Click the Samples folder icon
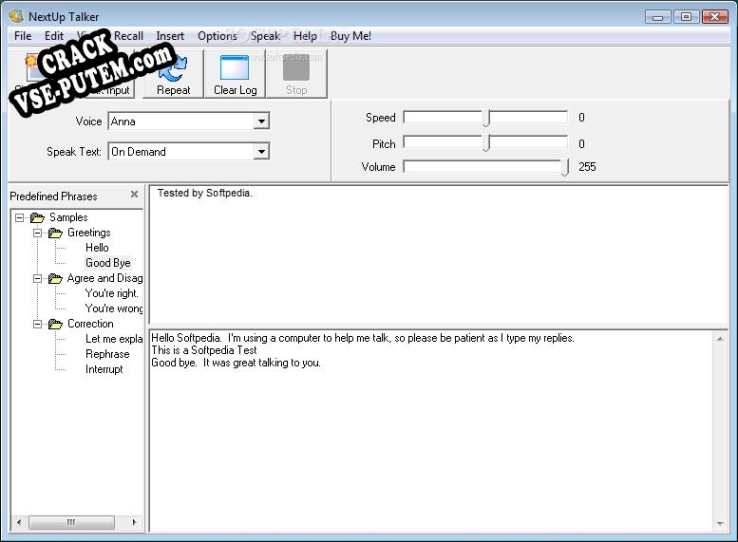 point(37,217)
